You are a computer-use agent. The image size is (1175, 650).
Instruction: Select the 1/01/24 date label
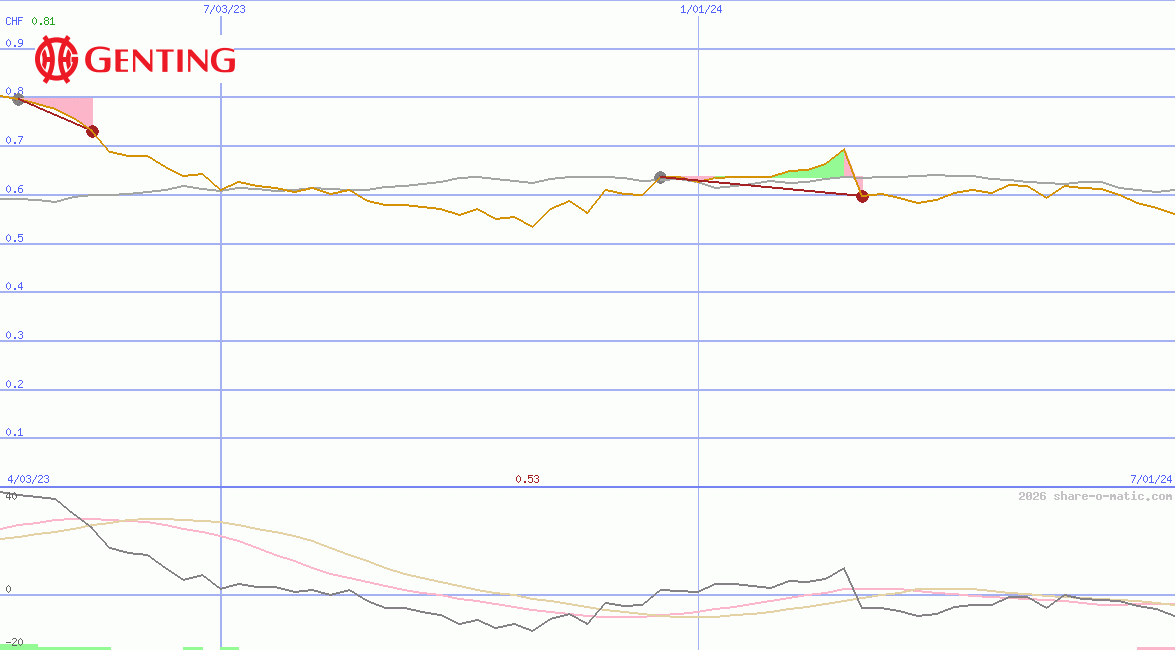click(701, 9)
